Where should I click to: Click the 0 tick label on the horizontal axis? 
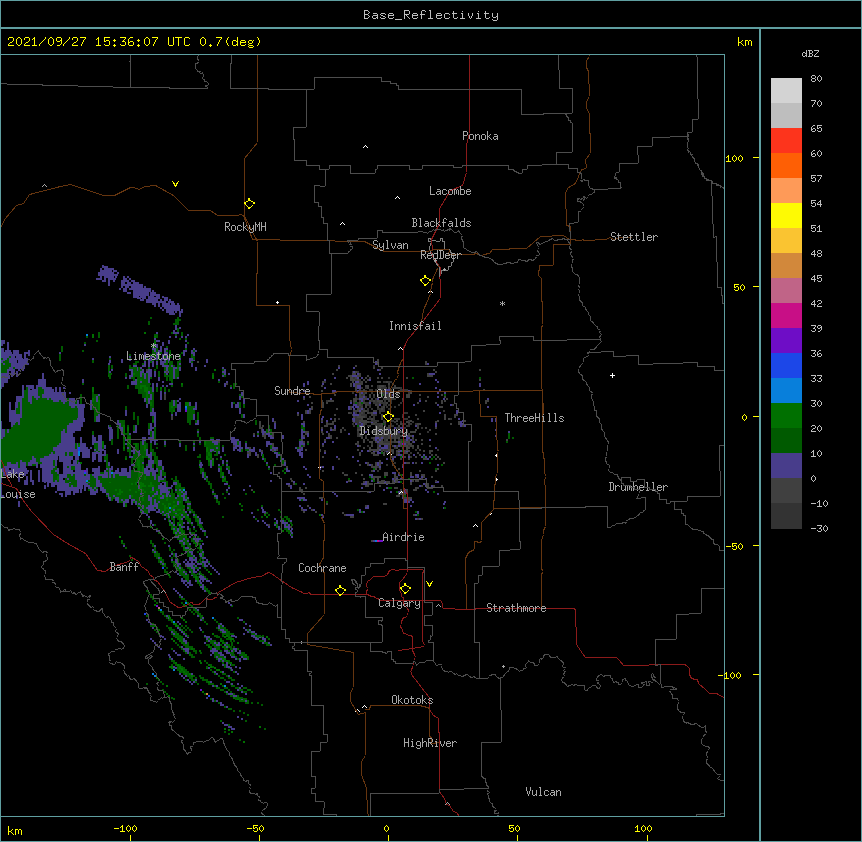[386, 828]
